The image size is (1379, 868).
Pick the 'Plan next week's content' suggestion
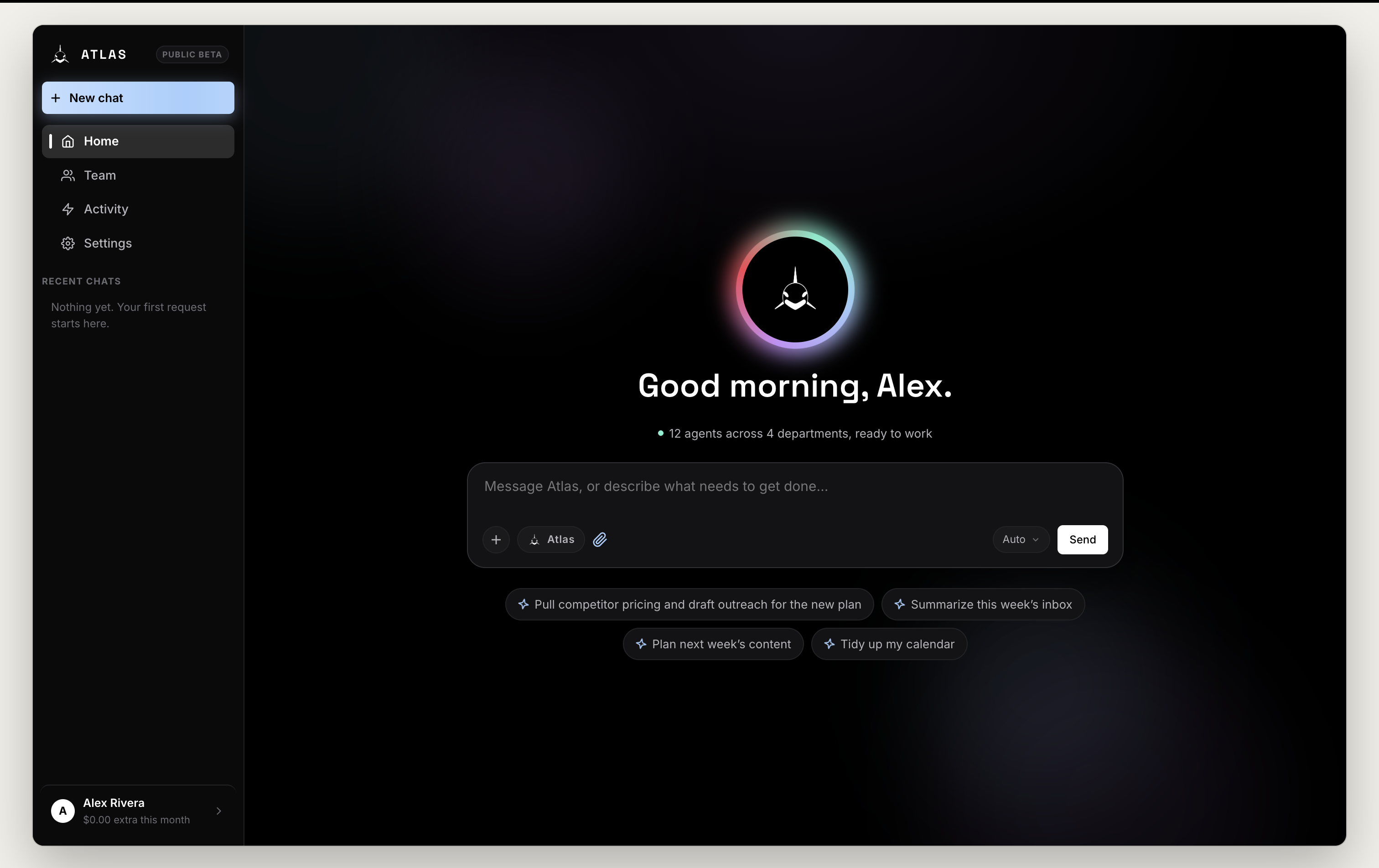[713, 644]
